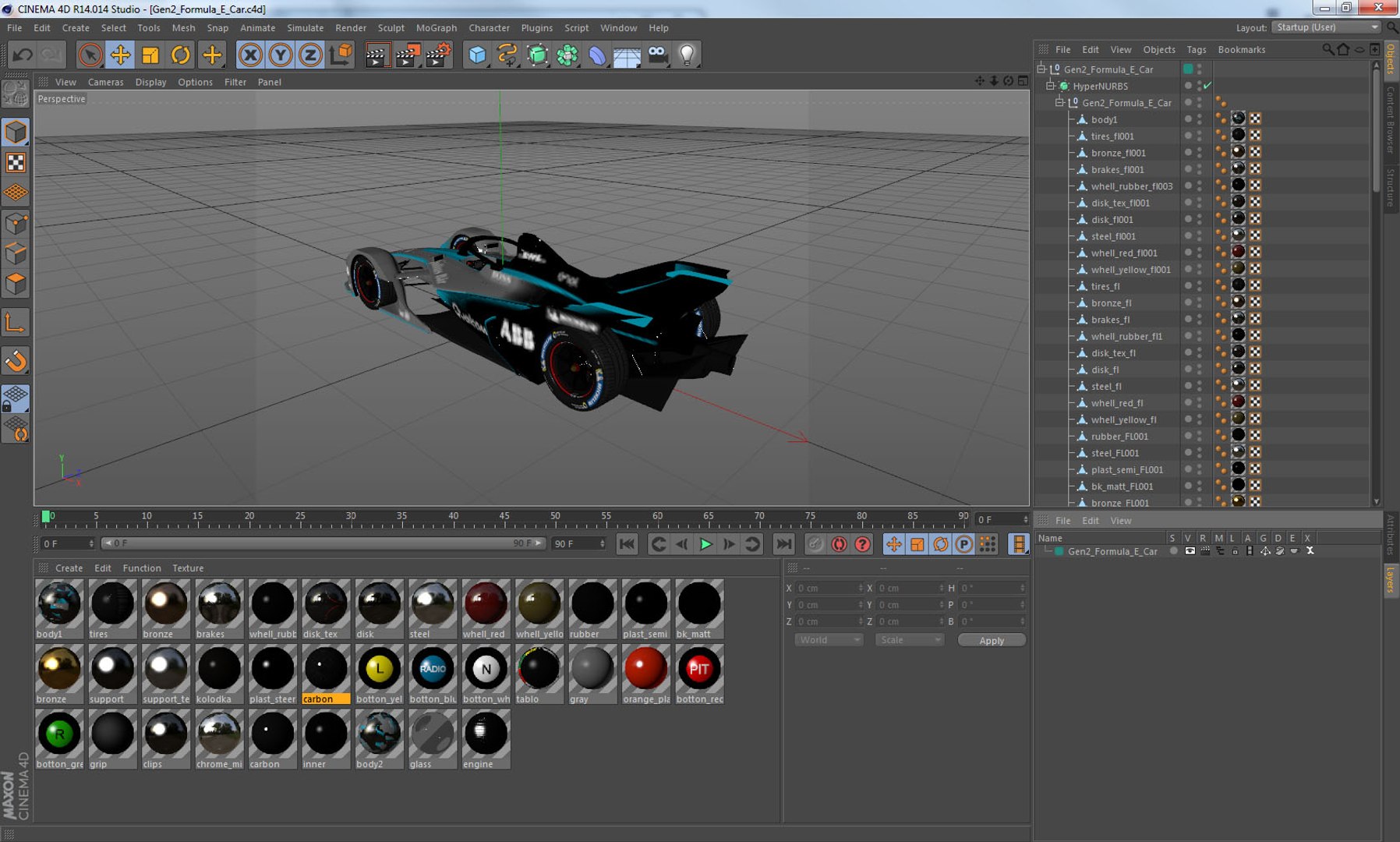This screenshot has height=842, width=1400.
Task: Select the brakes_fl001 object
Action: [x=1117, y=169]
